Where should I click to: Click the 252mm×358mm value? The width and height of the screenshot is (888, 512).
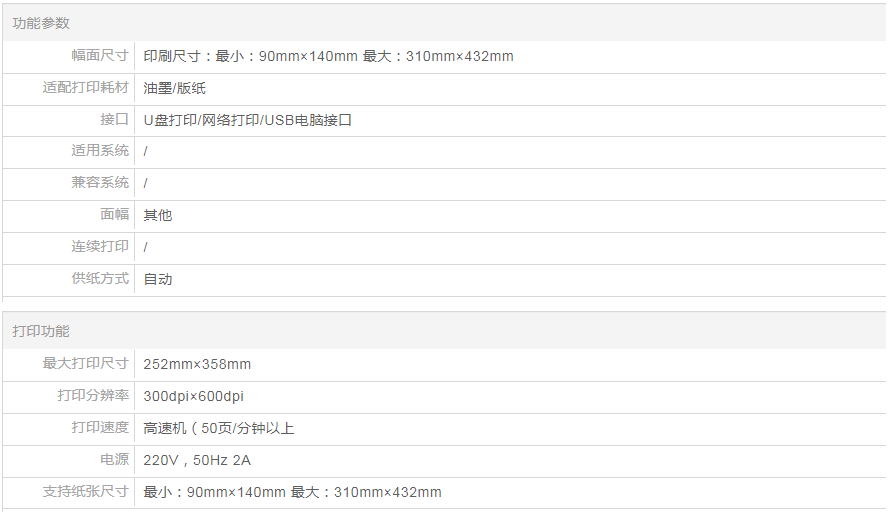pyautogui.click(x=197, y=364)
